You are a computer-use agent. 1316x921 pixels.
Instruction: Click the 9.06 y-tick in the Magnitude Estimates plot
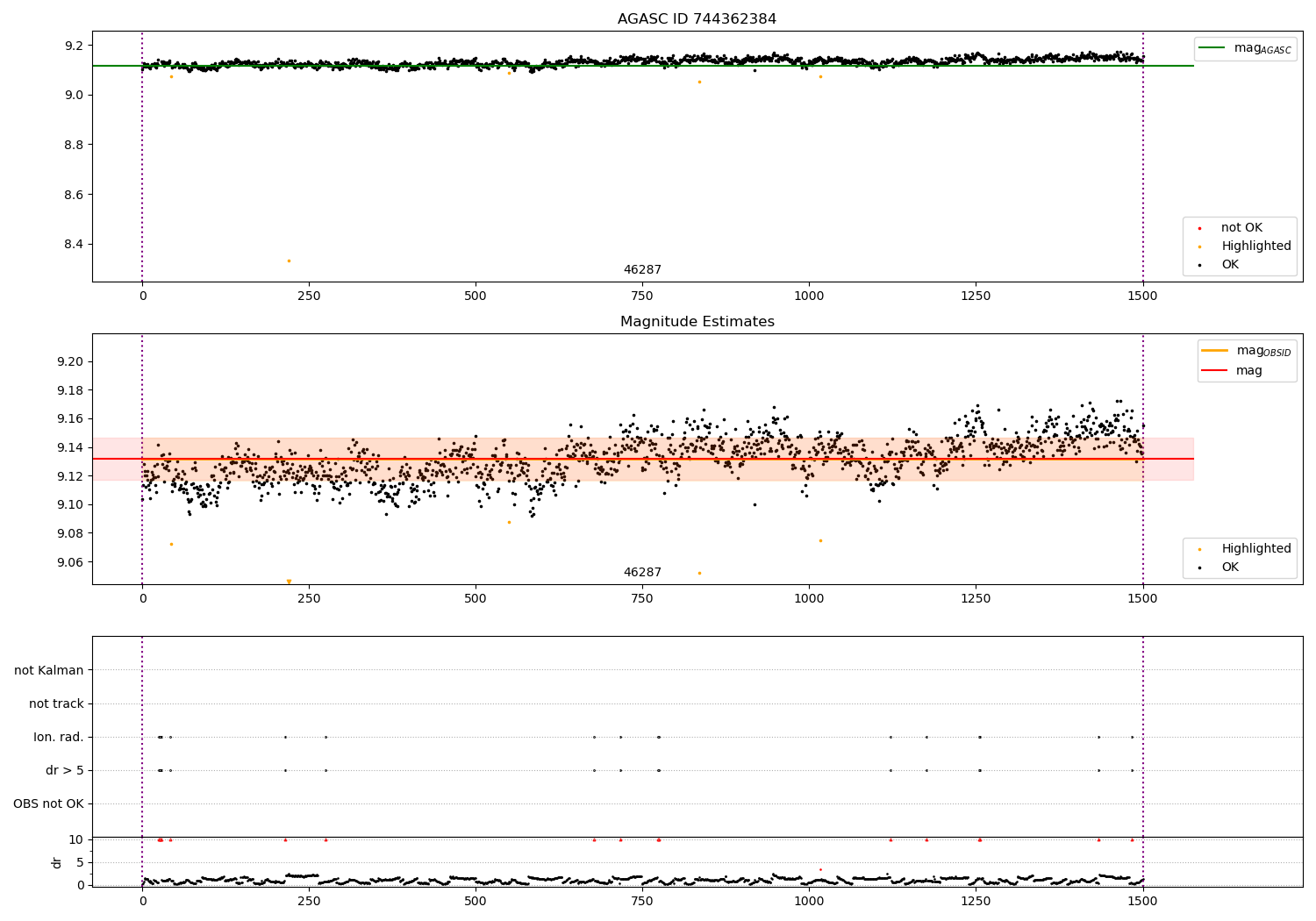(x=69, y=562)
